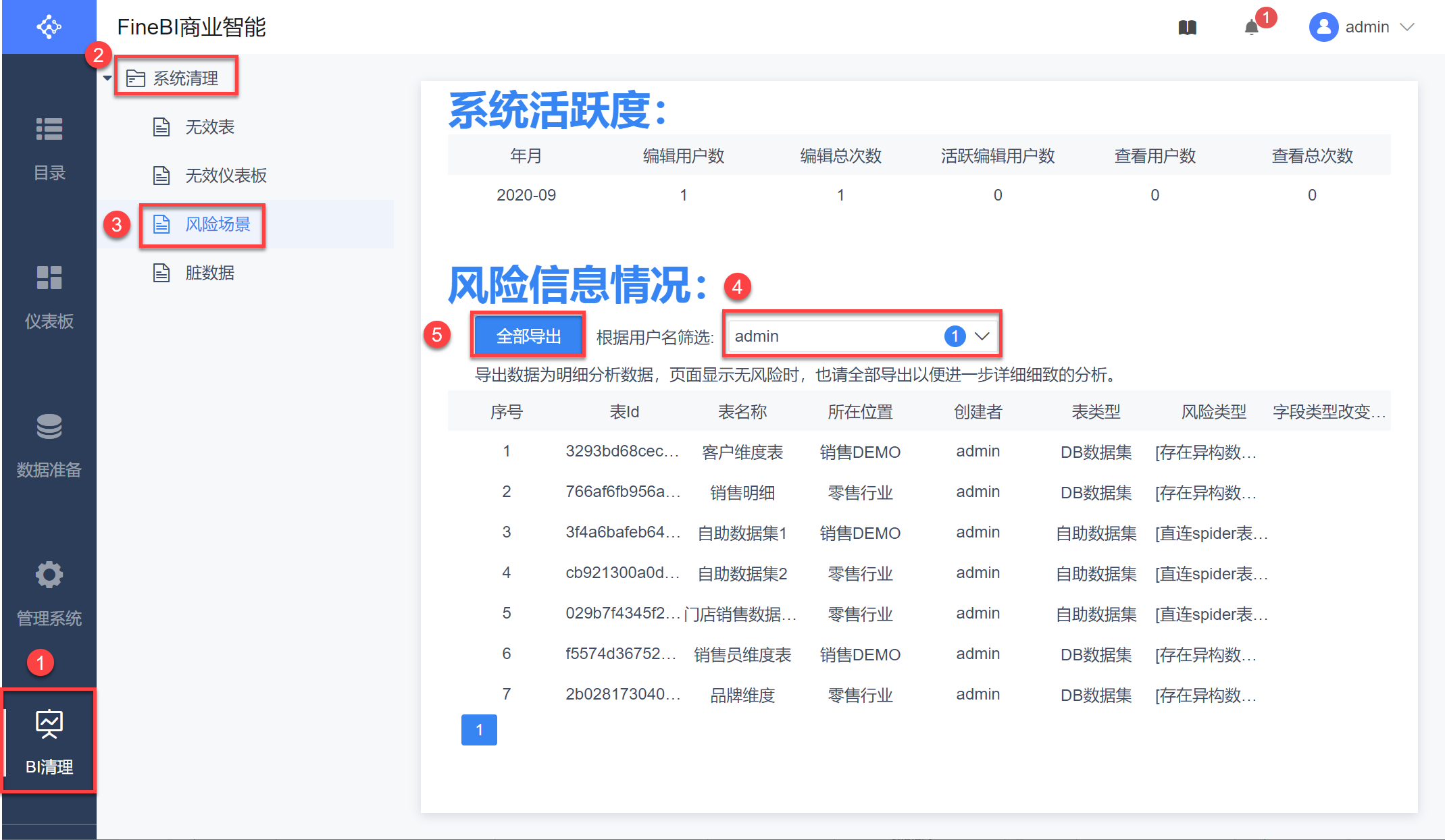This screenshot has height=840, width=1445.
Task: Click the 全部导出 export button
Action: (528, 336)
